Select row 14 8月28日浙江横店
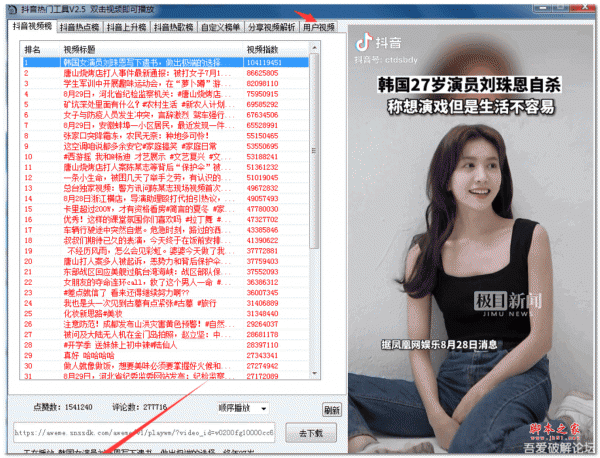Screen dimensions: 600x458 (165, 199)
